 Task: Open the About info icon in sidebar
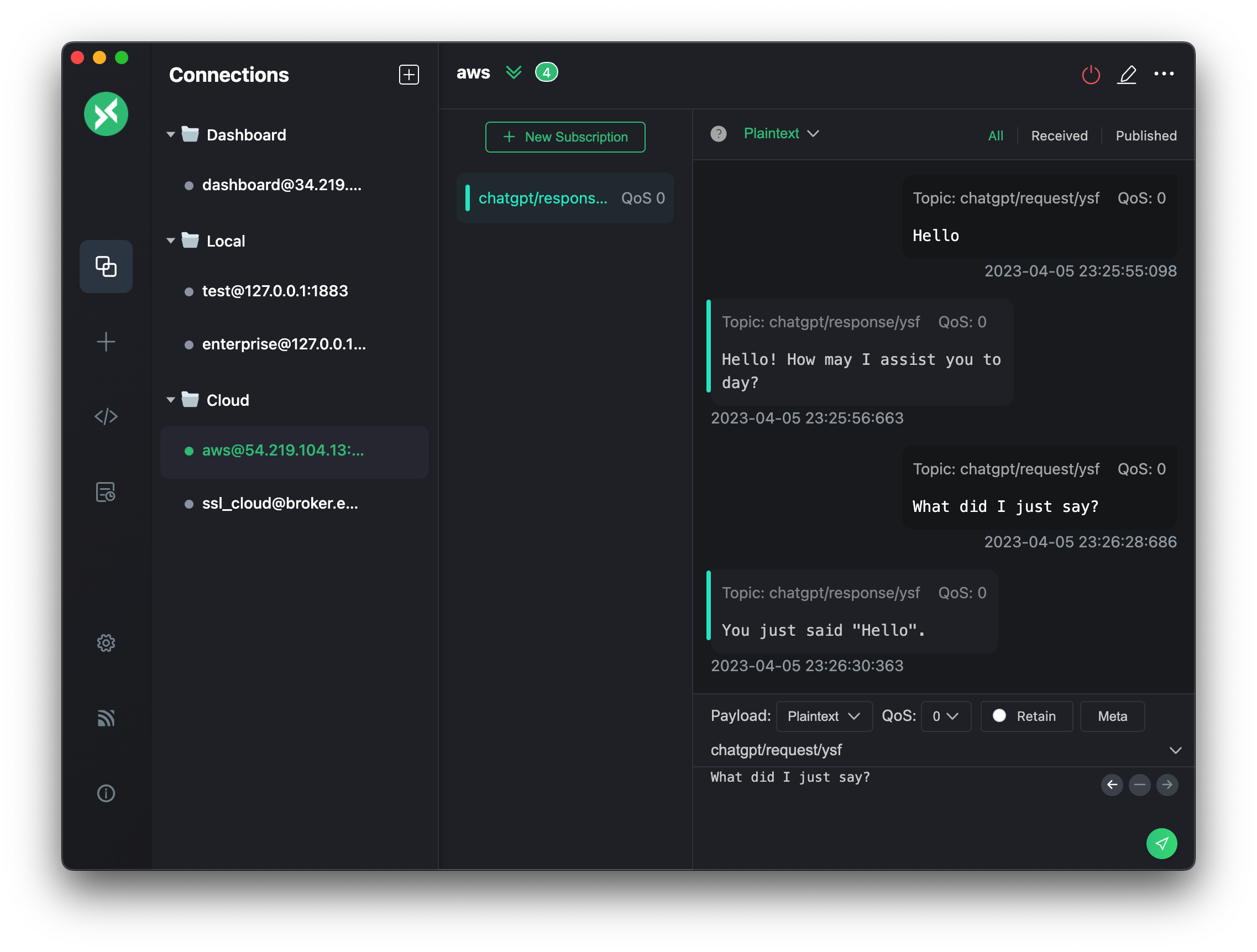click(x=106, y=793)
